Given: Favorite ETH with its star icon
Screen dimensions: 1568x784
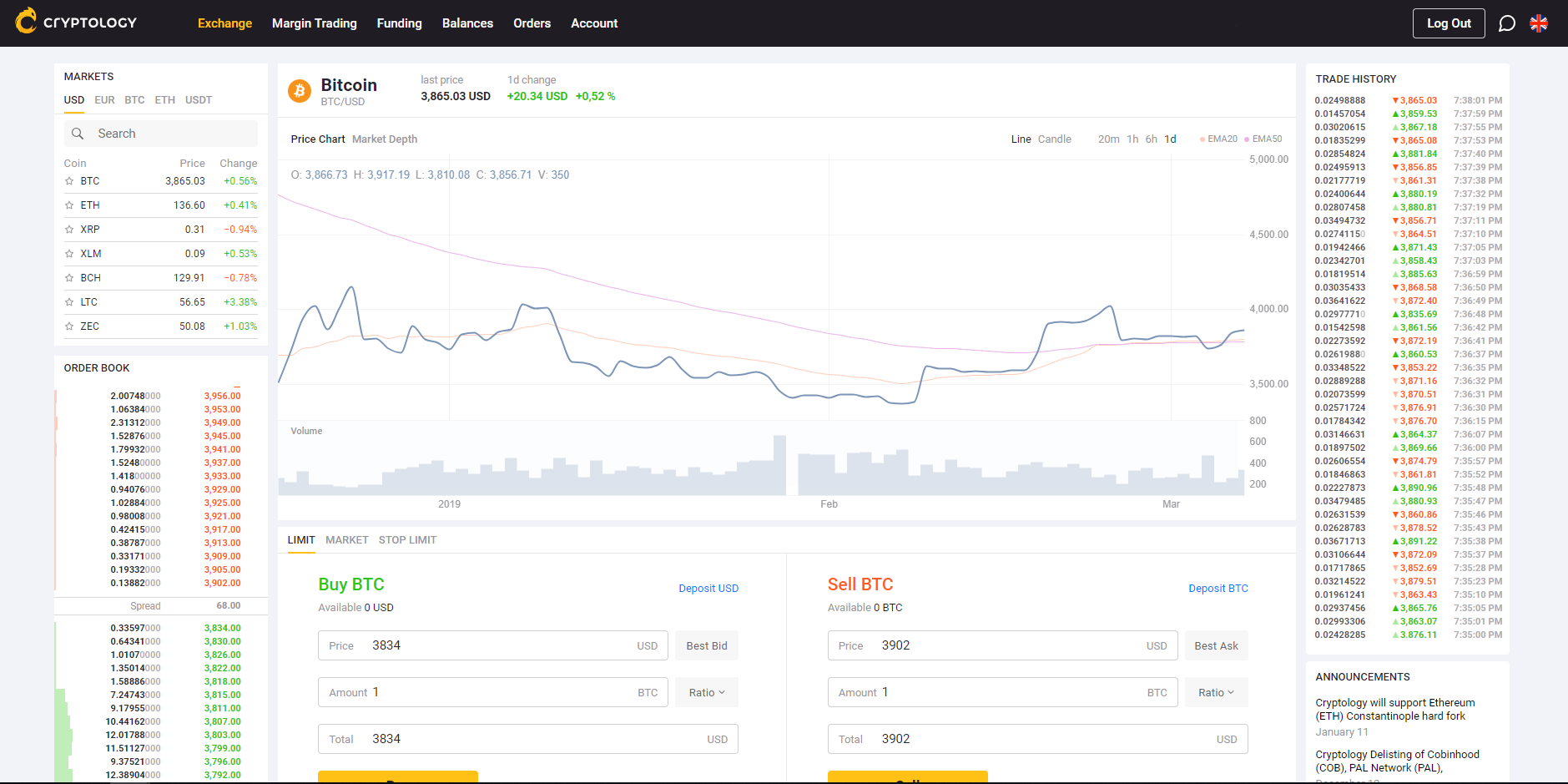Looking at the screenshot, I should coord(69,205).
